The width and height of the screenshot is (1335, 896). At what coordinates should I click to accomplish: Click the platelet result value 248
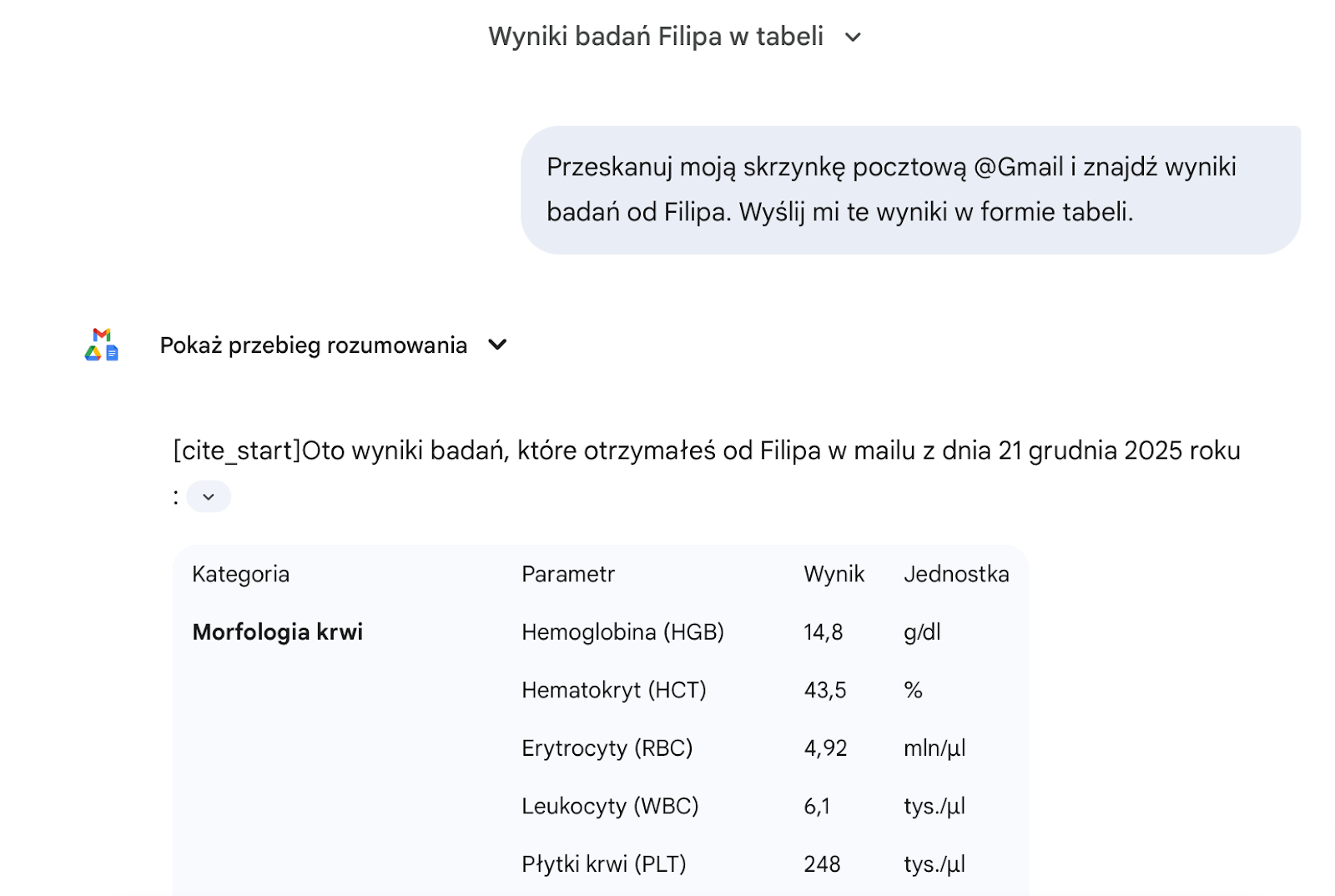(822, 864)
